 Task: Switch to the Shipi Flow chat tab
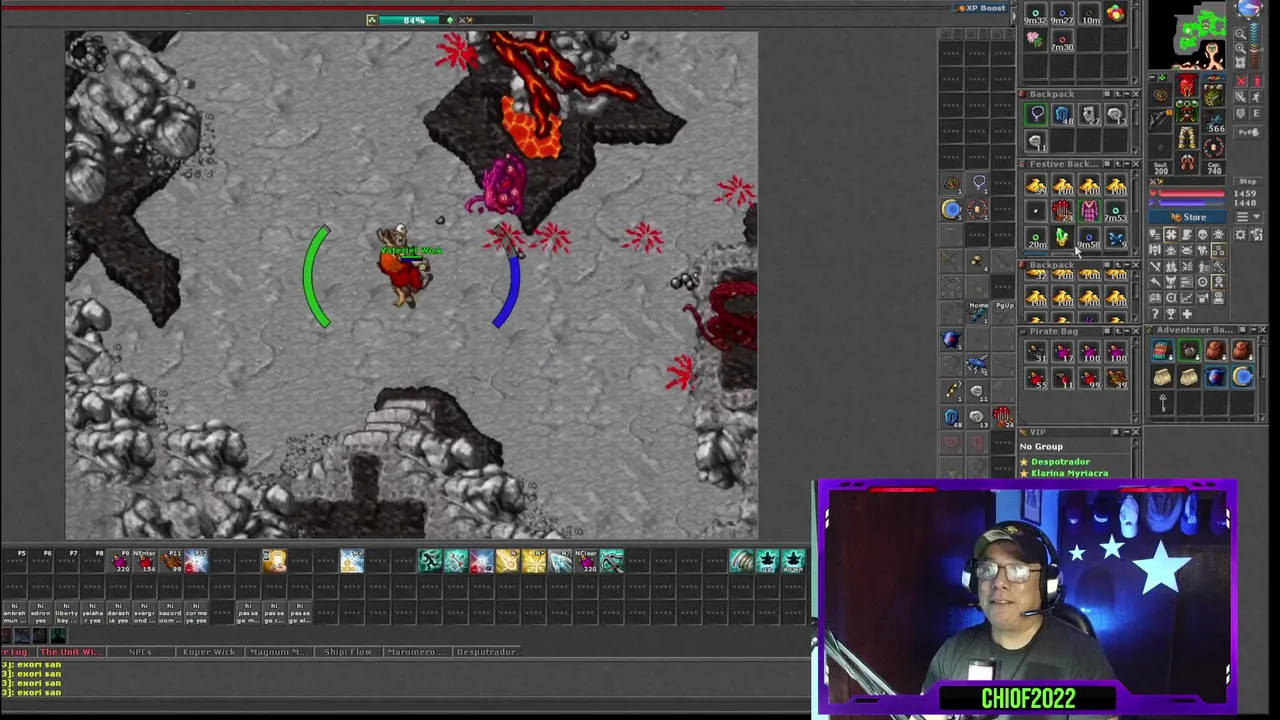[x=348, y=652]
